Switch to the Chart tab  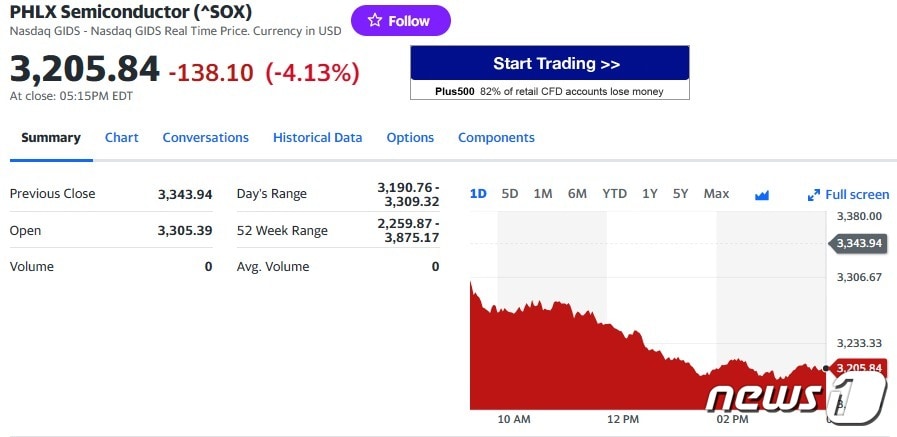click(x=122, y=138)
